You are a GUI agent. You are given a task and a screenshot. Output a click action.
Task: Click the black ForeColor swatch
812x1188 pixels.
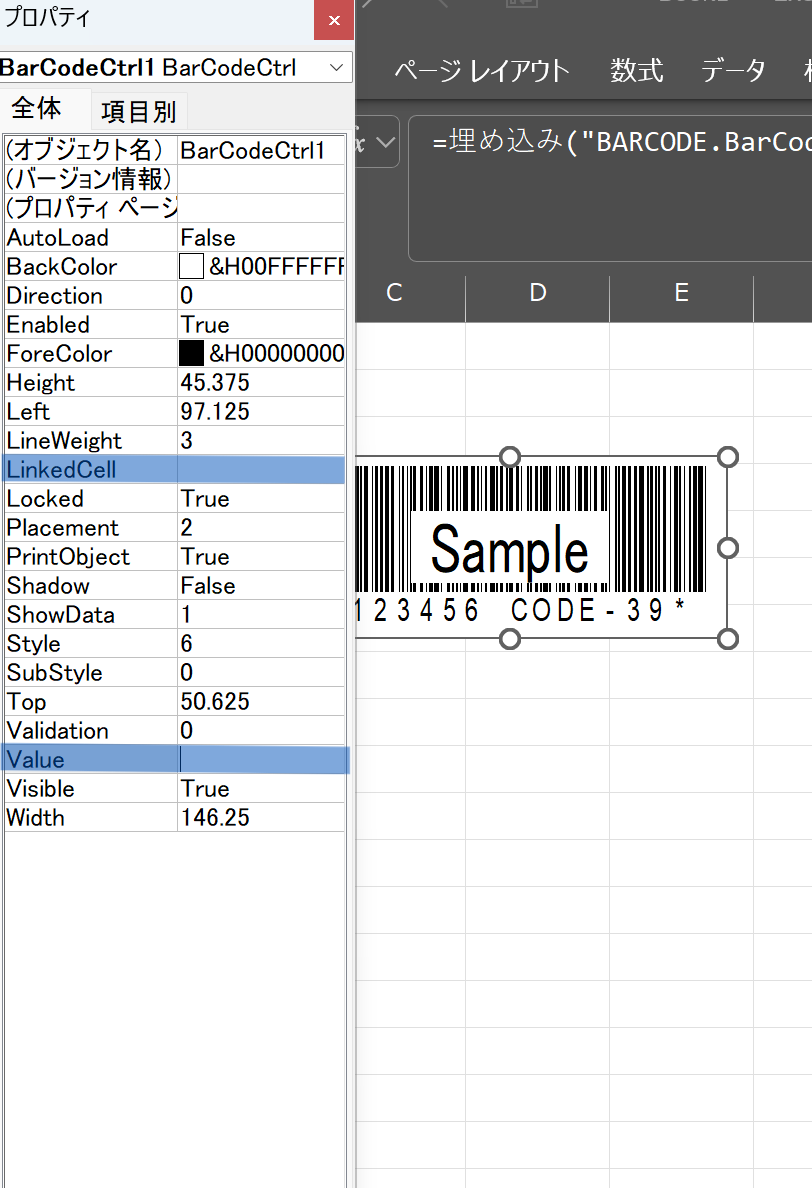coord(191,354)
